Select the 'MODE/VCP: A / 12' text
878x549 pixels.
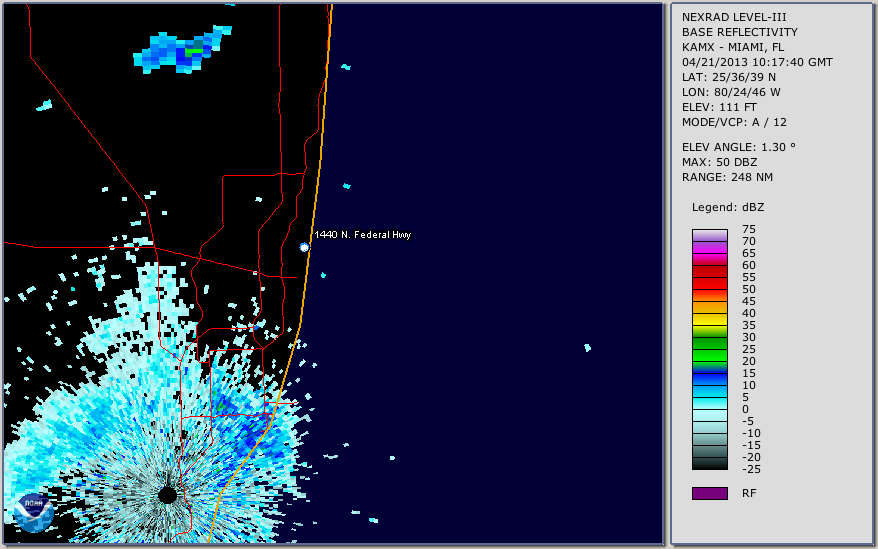pyautogui.click(x=734, y=122)
